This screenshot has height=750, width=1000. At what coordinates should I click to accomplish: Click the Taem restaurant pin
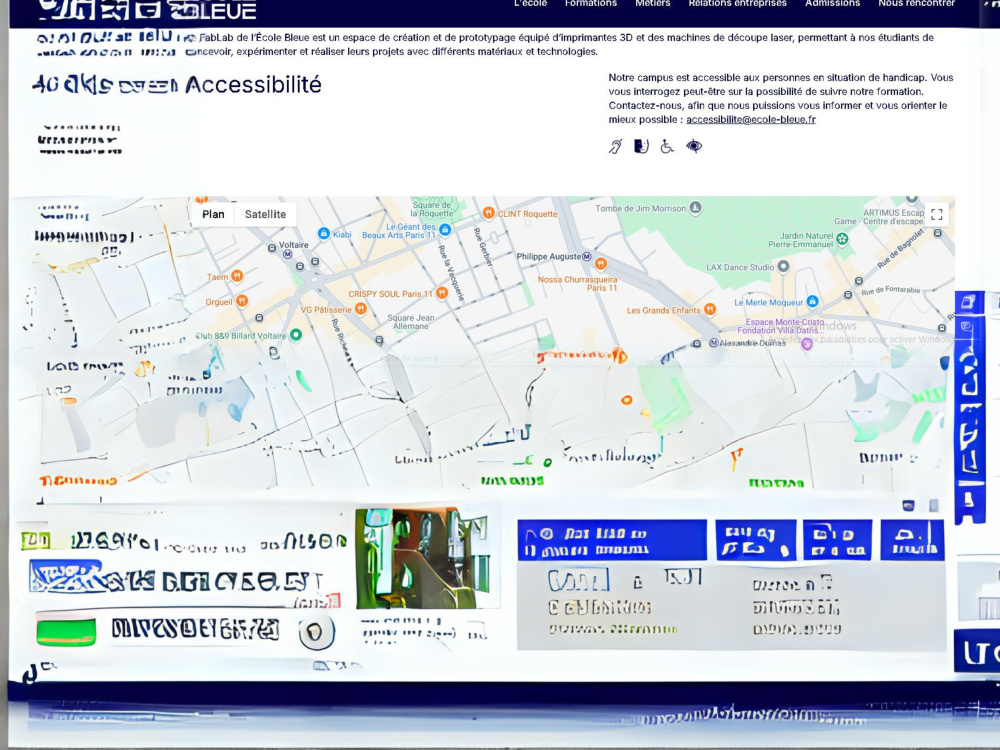237,276
